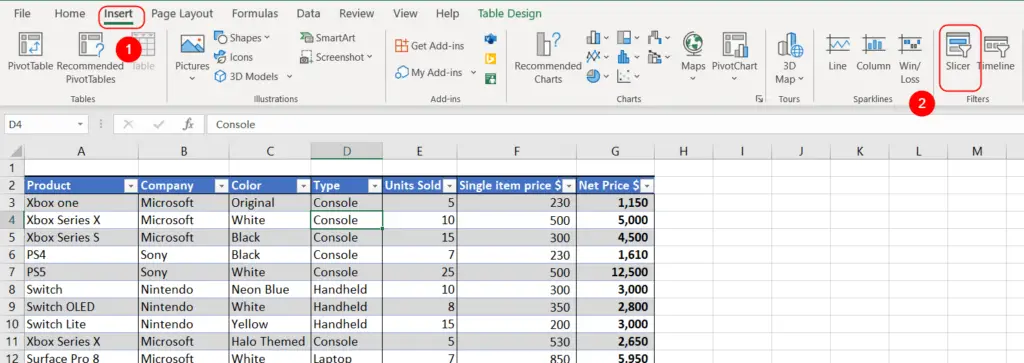Open the Color column filter dropdown
1024x363 pixels.
[303, 186]
